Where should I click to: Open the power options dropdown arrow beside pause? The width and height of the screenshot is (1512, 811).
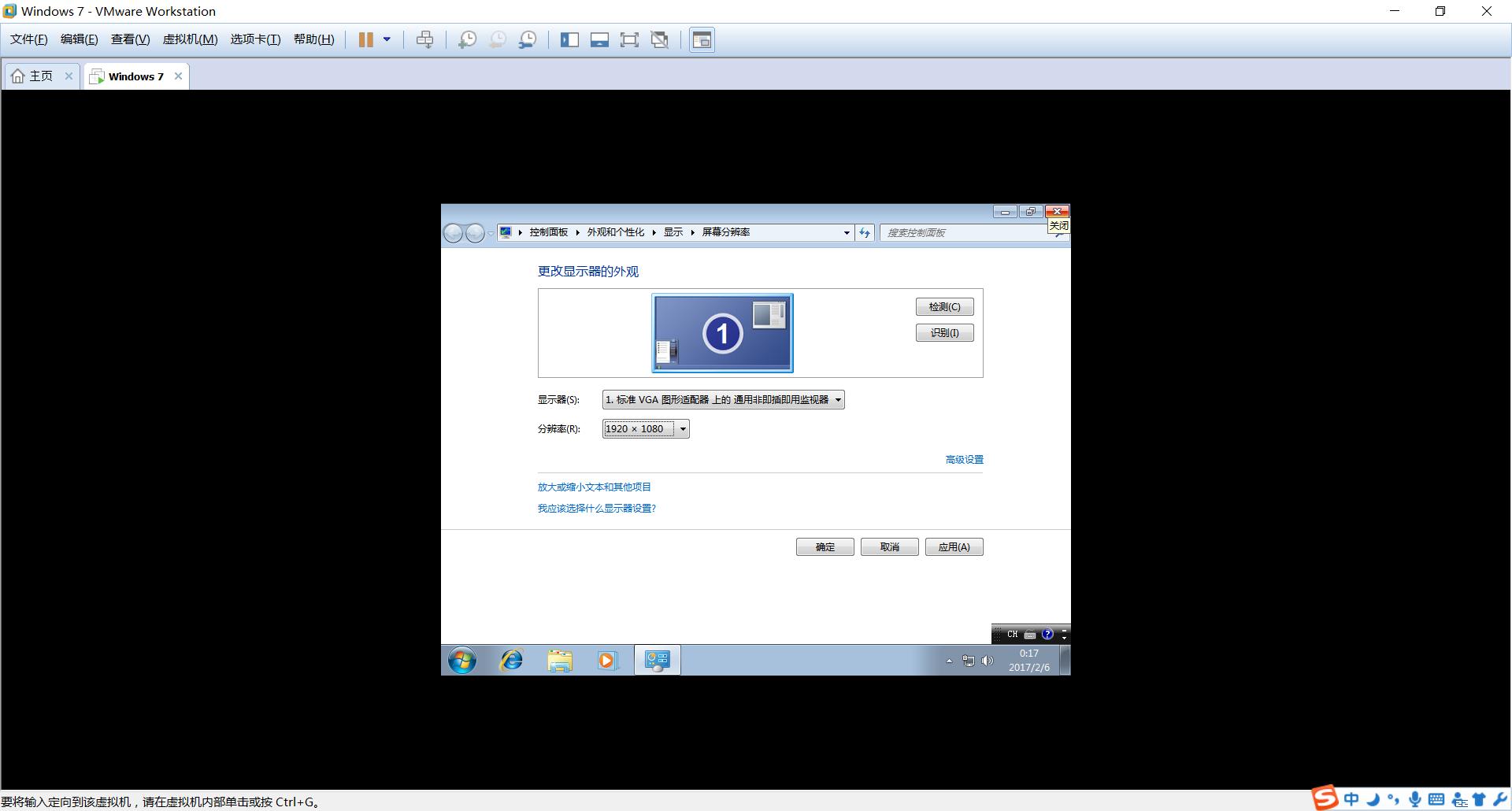tap(387, 39)
